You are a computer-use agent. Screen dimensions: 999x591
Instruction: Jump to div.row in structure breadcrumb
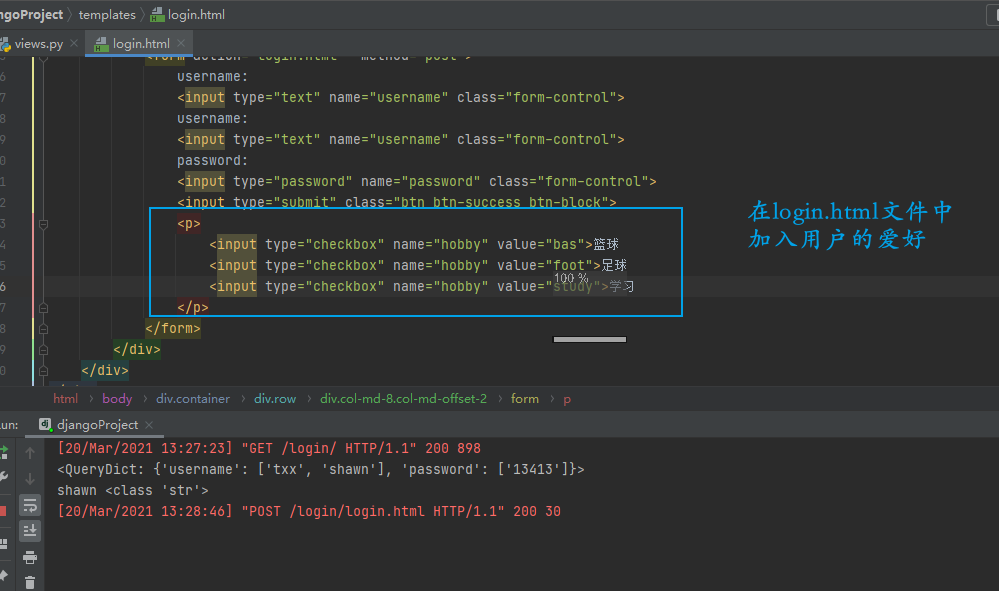coord(275,399)
